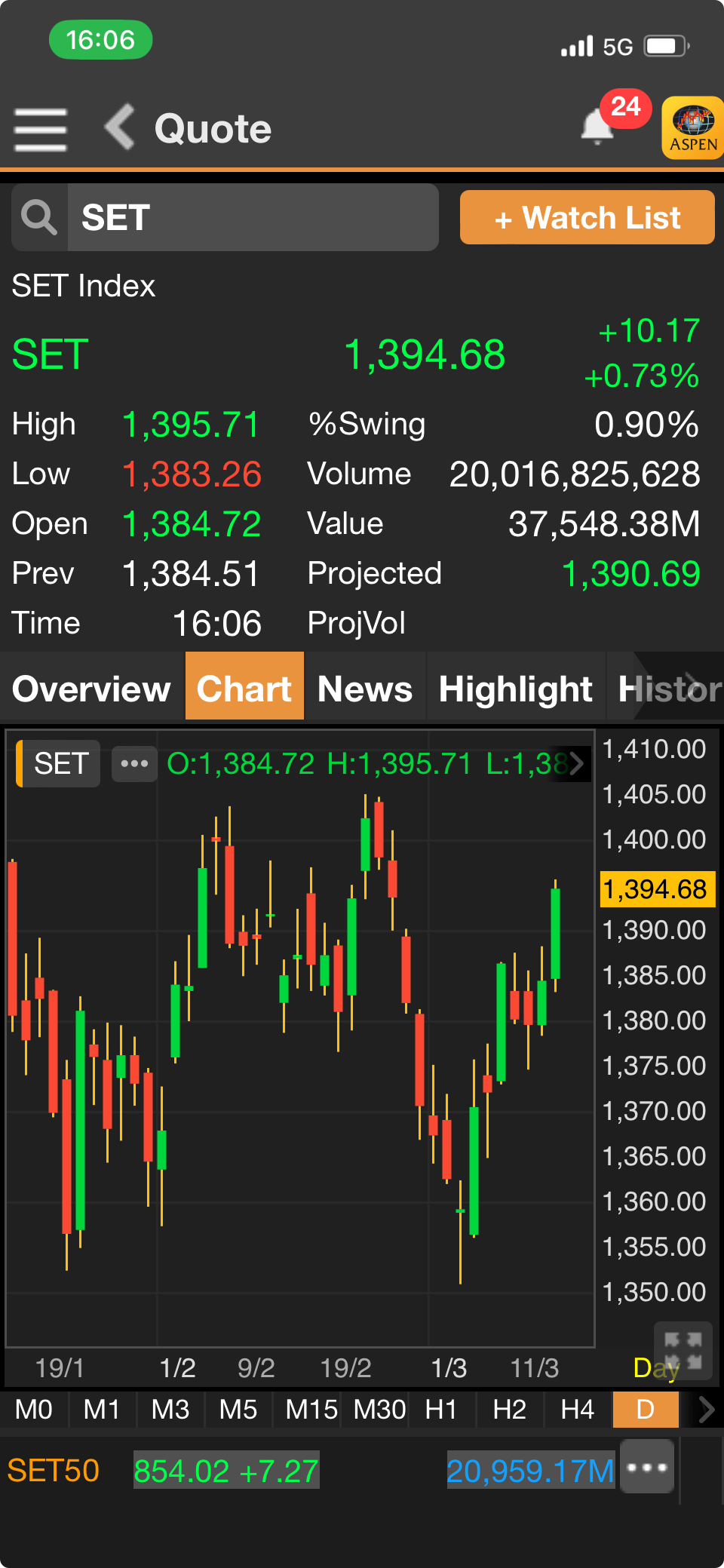Tap the search magnifier icon
The width and height of the screenshot is (724, 1568).
pos(39,218)
